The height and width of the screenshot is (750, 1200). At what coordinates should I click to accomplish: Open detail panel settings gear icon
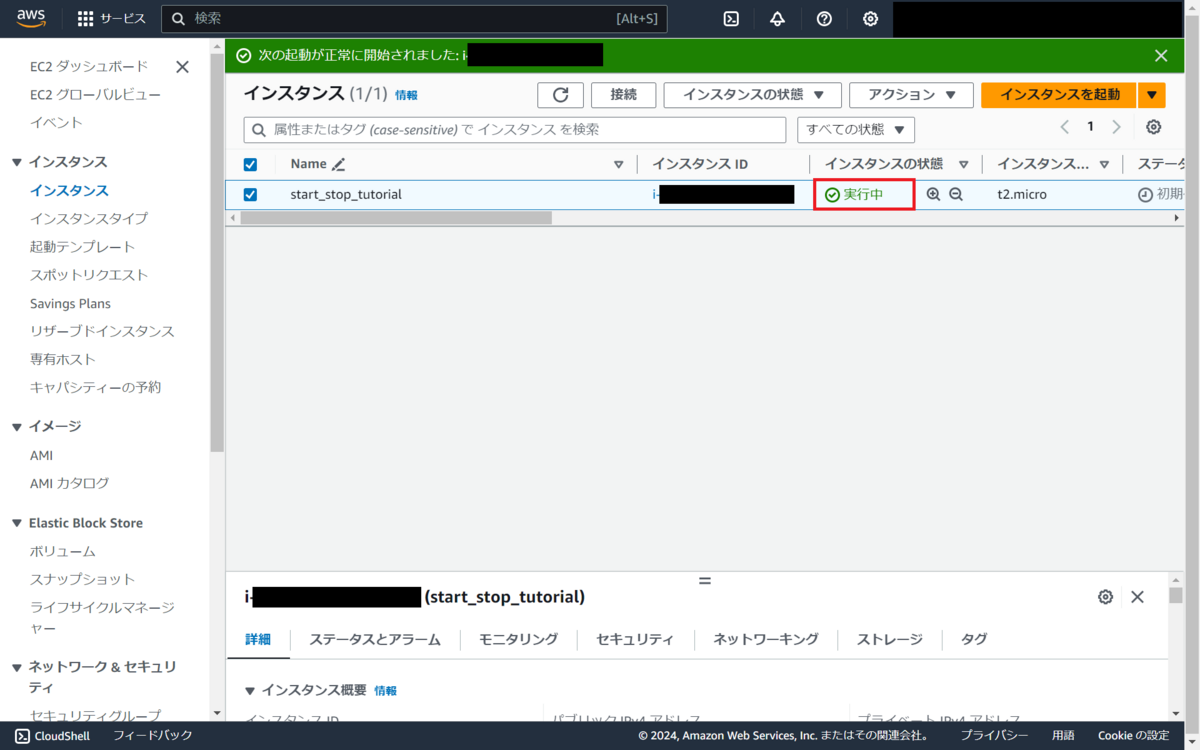coord(1105,597)
